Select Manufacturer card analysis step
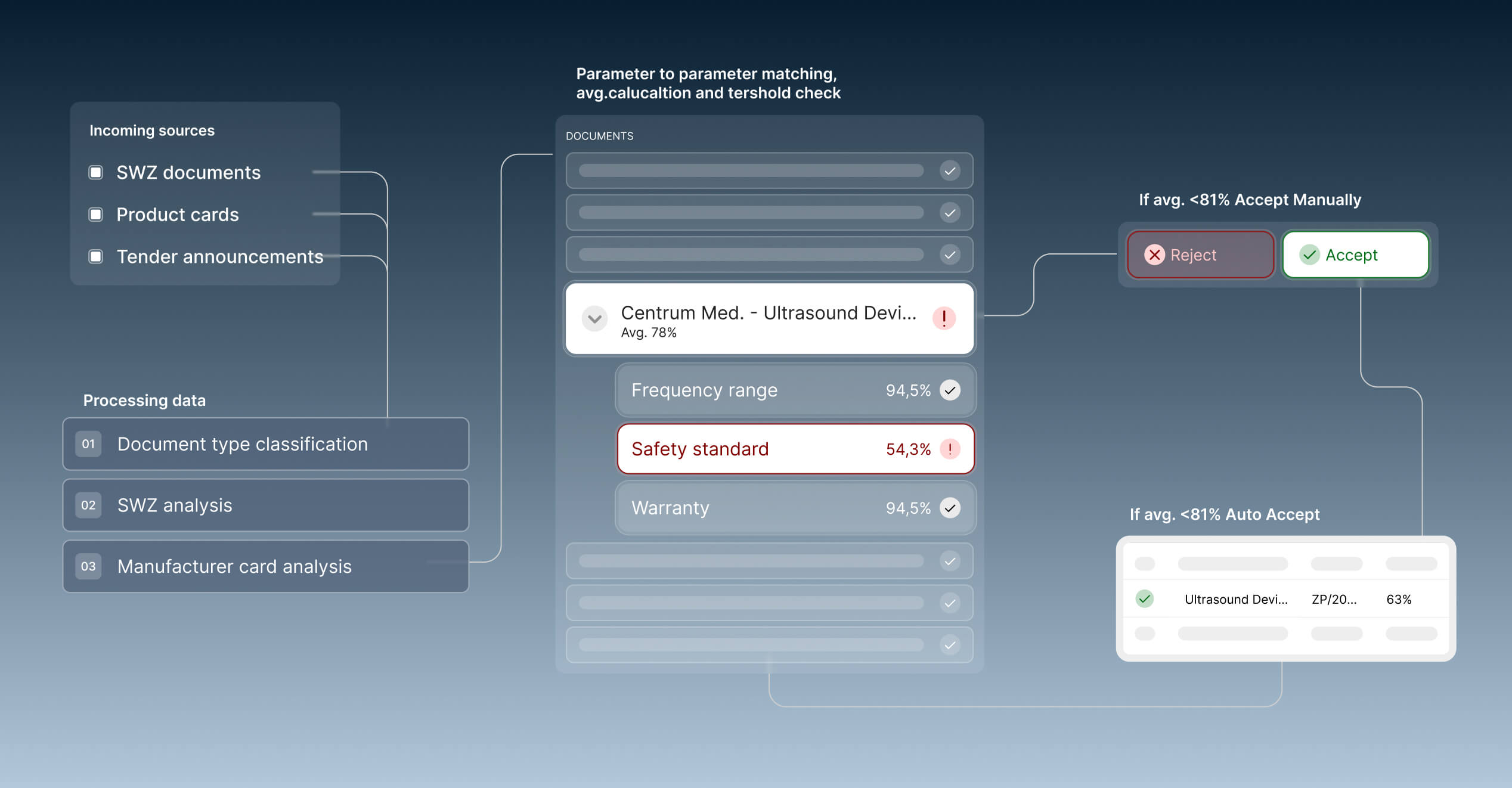The width and height of the screenshot is (1512, 788). 266,566
